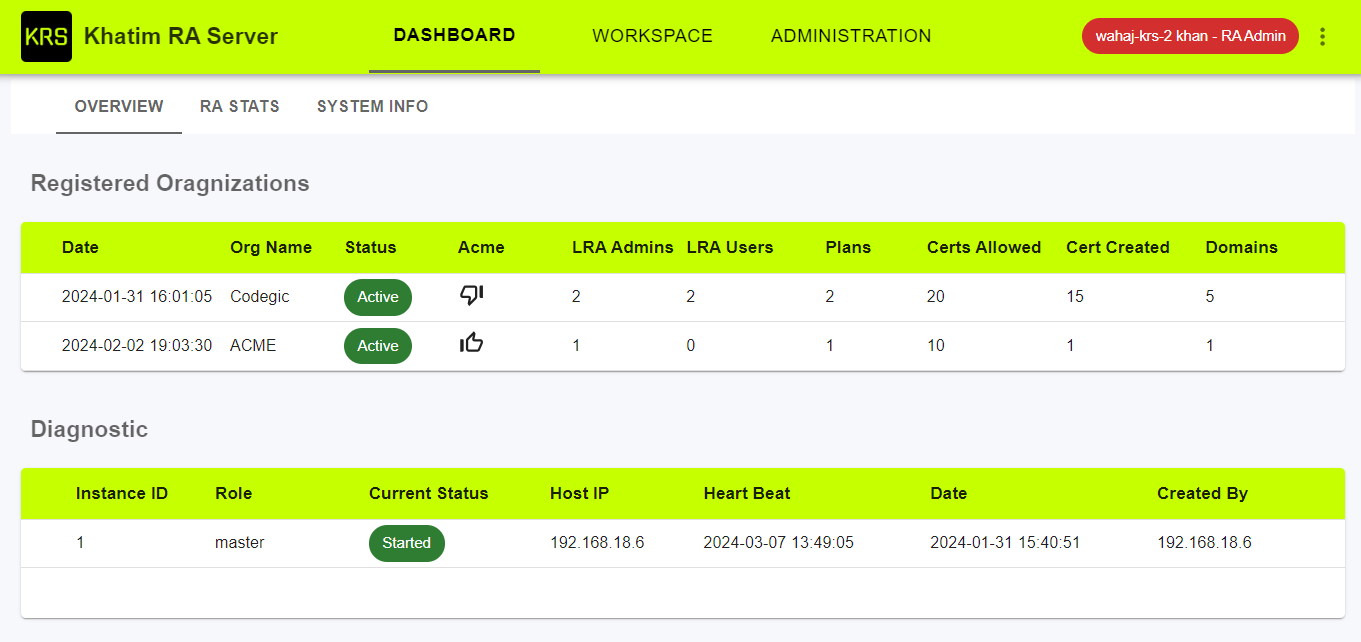Click Khatim RA Server title
Image resolution: width=1361 pixels, height=642 pixels.
point(181,37)
